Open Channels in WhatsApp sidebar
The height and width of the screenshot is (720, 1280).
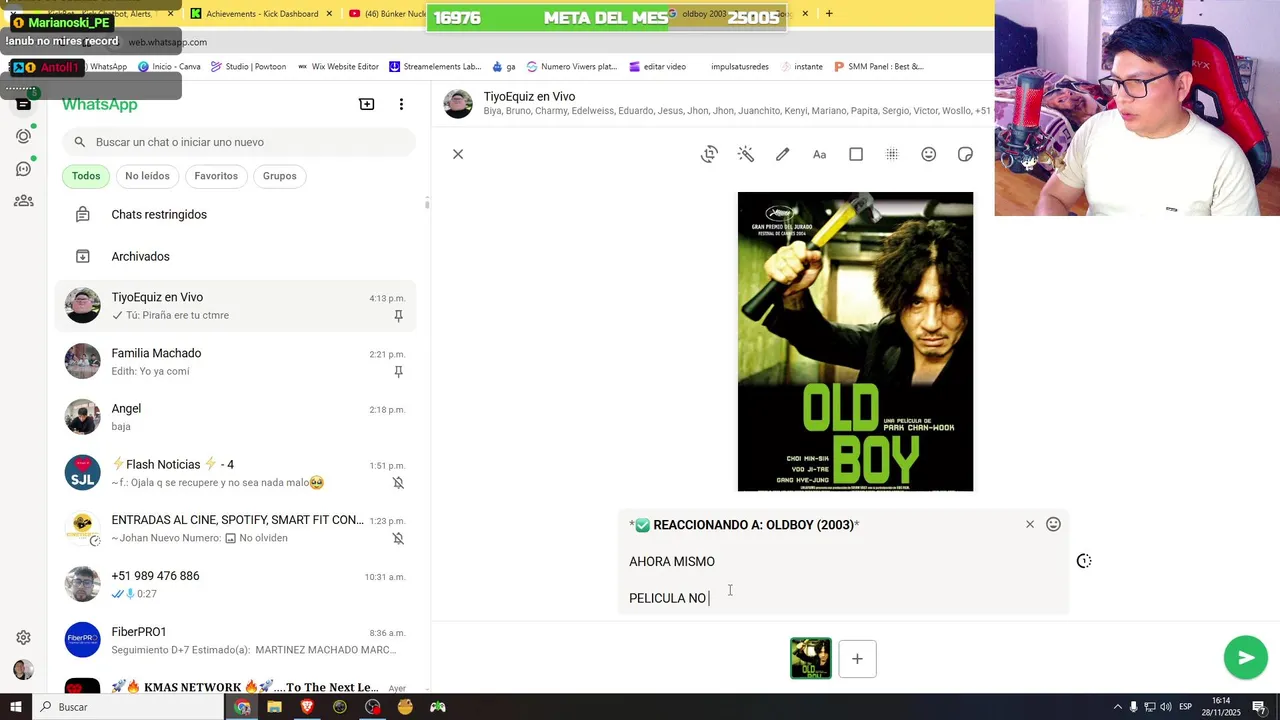[24, 168]
